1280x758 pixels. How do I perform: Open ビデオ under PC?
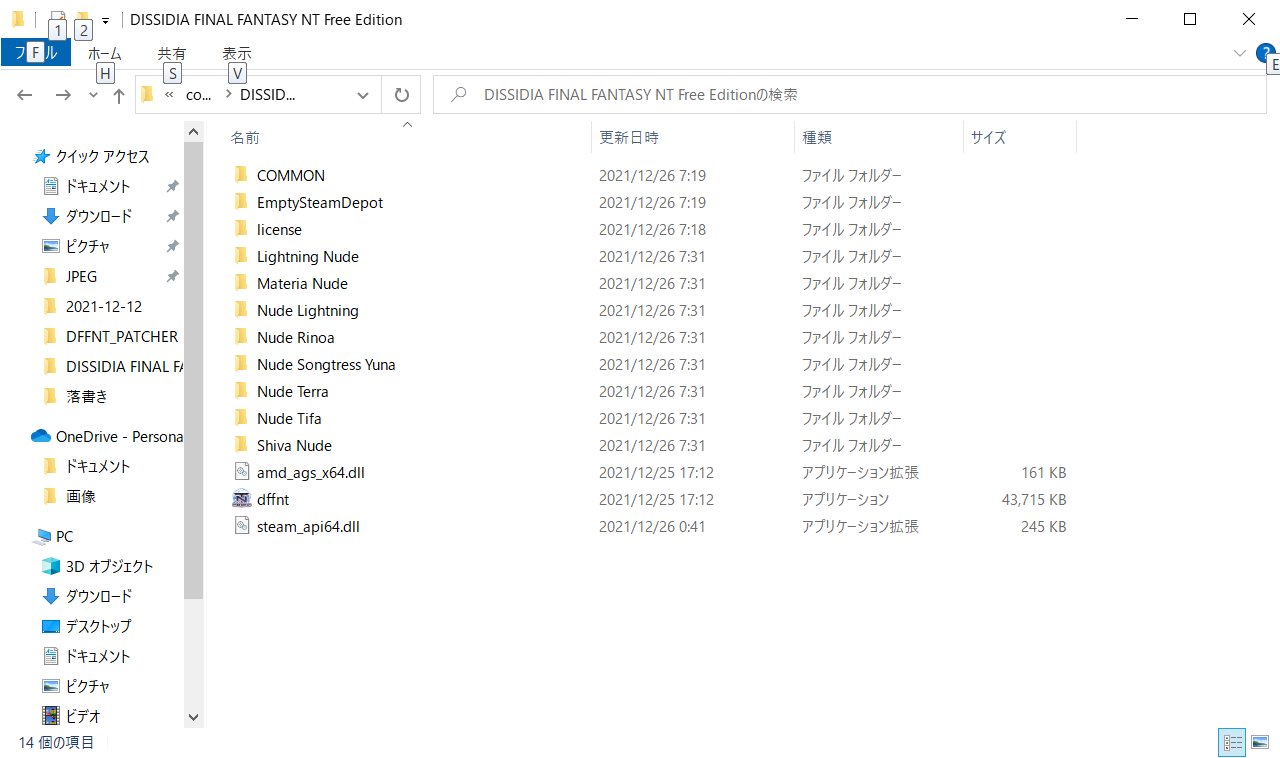[x=83, y=716]
